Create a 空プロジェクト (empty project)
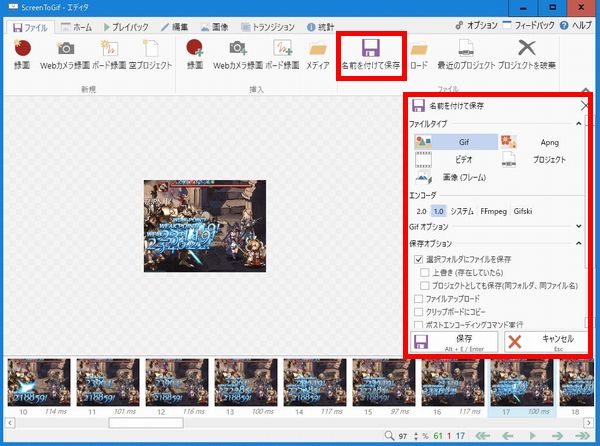Viewport: 600px width, 446px height. [x=150, y=54]
